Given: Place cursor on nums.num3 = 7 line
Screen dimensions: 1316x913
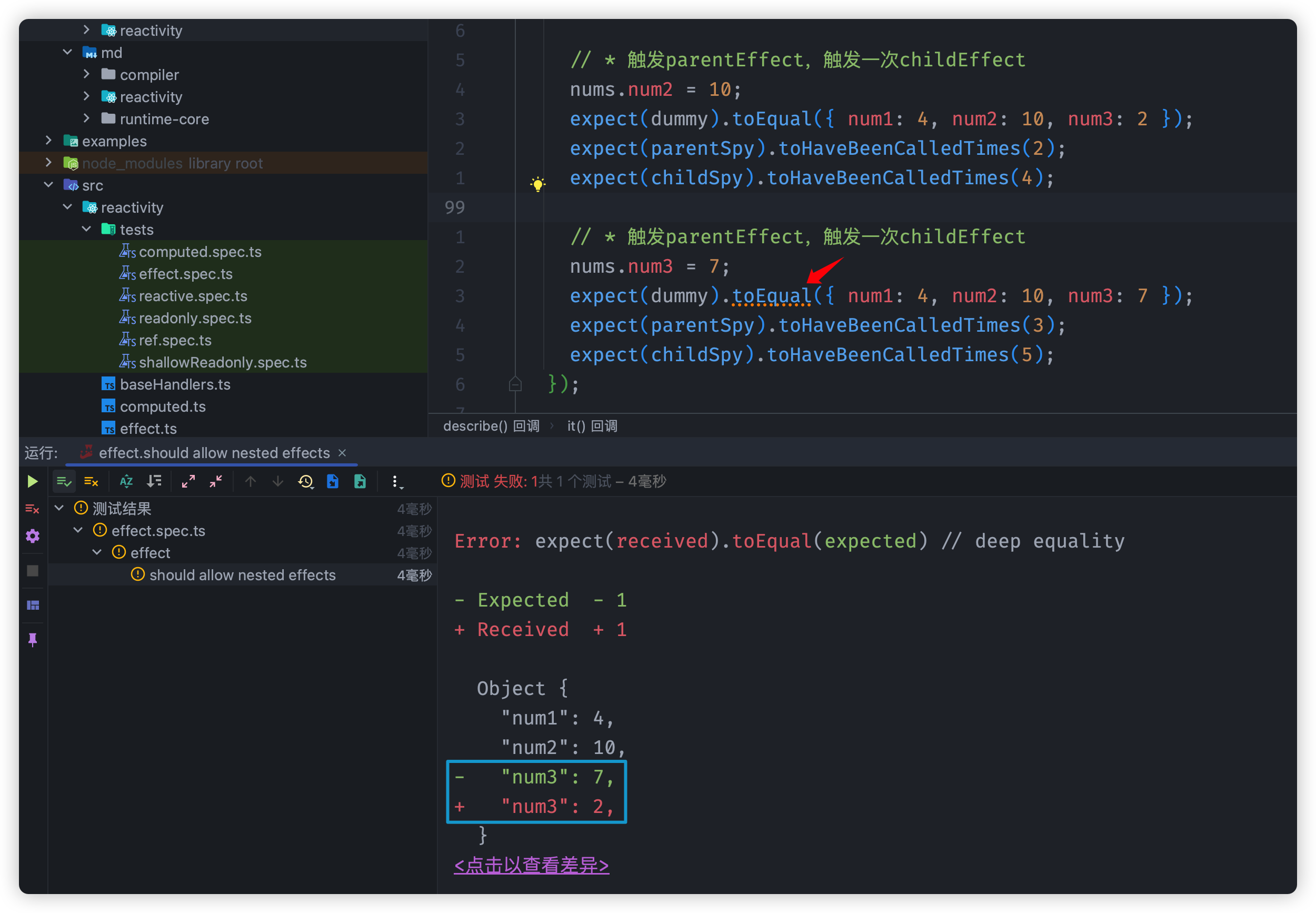Looking at the screenshot, I should coord(649,266).
